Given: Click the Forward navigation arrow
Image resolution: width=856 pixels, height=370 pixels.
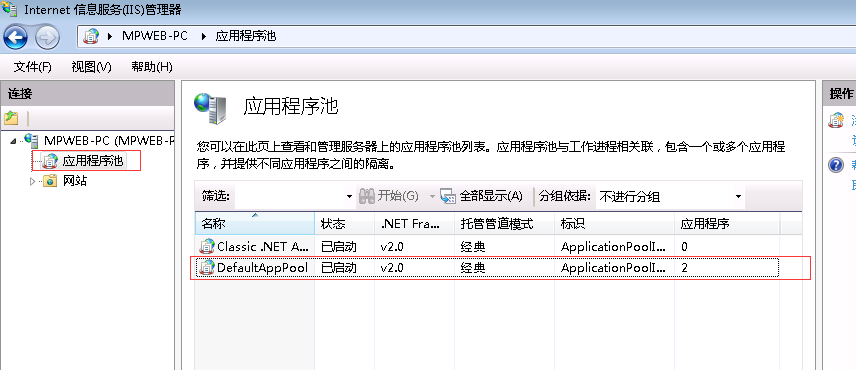Looking at the screenshot, I should tap(47, 38).
